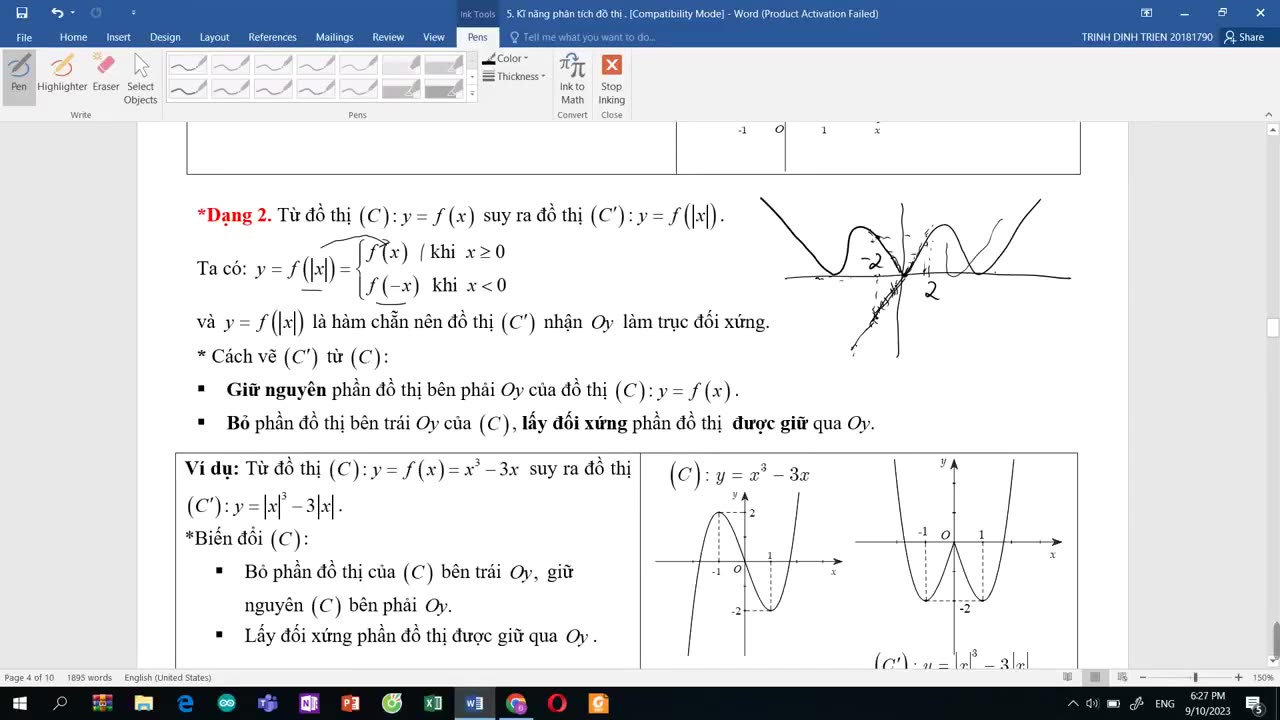The width and height of the screenshot is (1280, 720).
Task: Switch to Print Layout view
Action: point(1095,677)
